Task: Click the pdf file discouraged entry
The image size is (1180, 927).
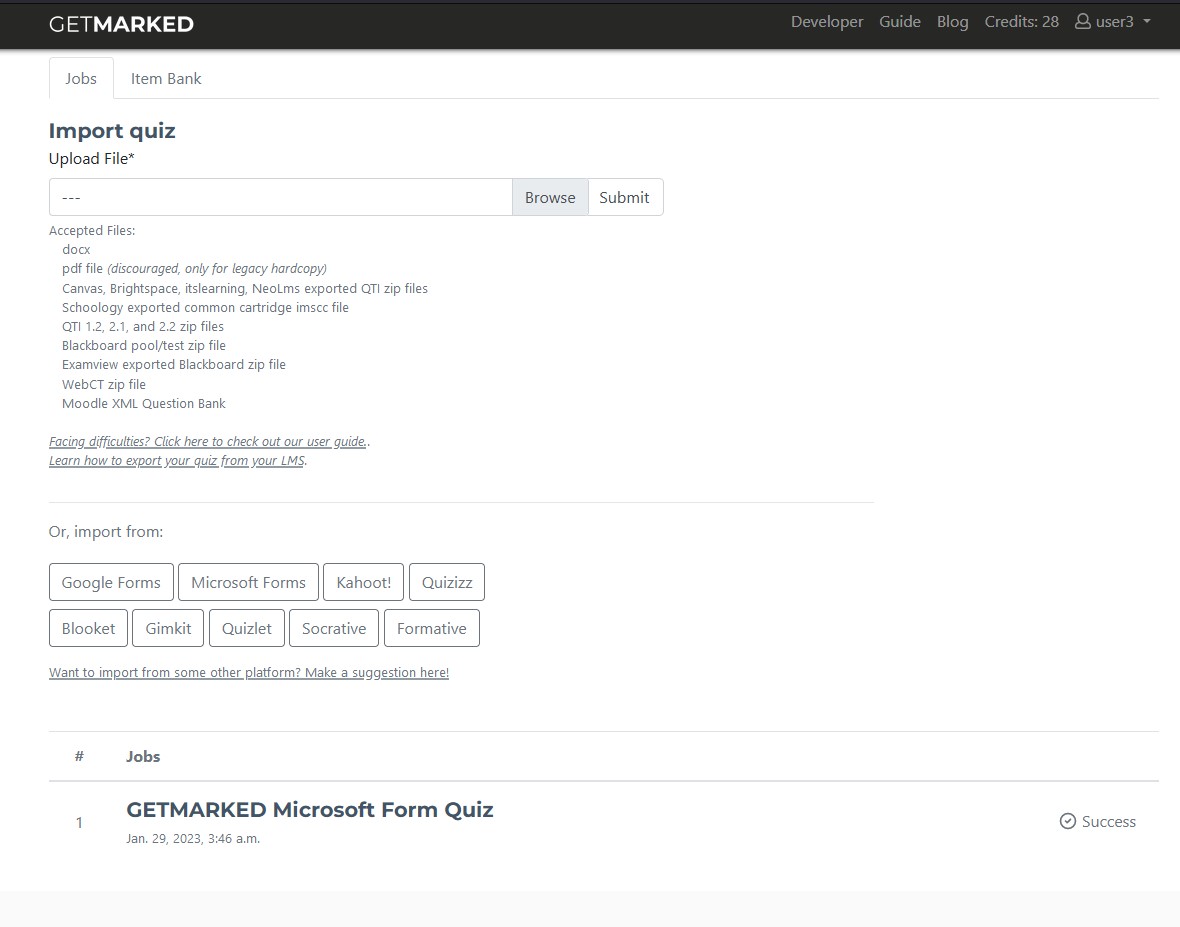Action: click(194, 269)
